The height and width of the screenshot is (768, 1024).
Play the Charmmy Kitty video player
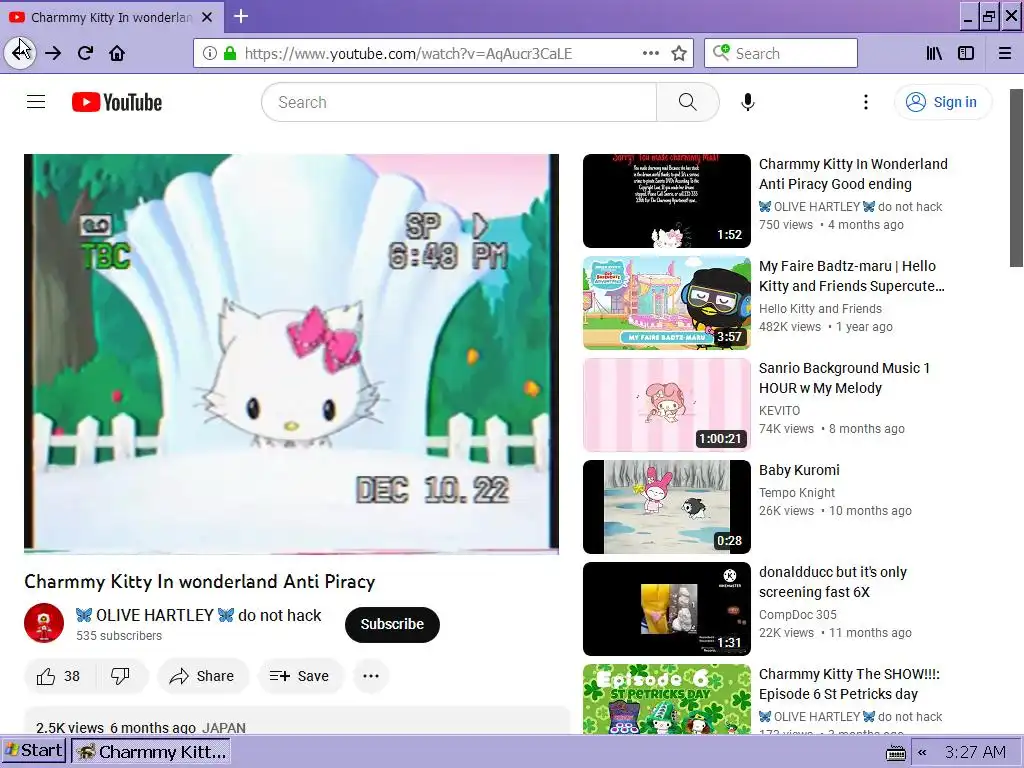tap(291, 354)
